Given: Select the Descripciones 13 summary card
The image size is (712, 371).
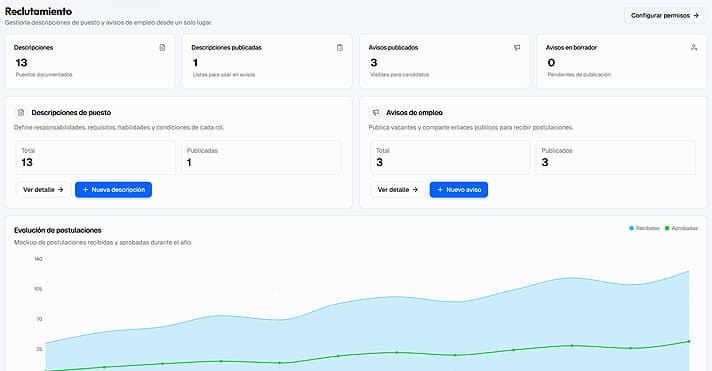Looking at the screenshot, I should coord(90,61).
